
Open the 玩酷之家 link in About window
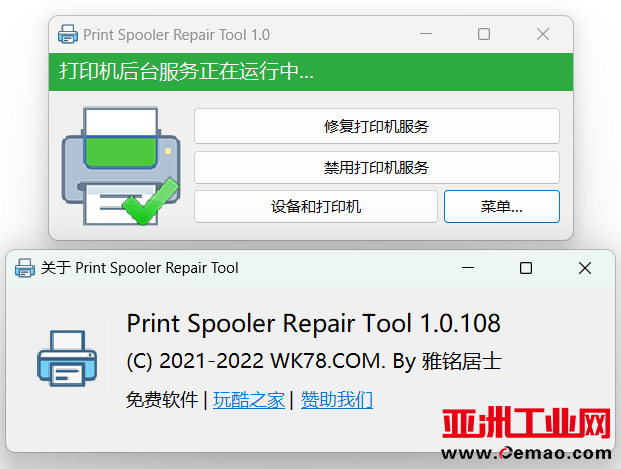[249, 400]
